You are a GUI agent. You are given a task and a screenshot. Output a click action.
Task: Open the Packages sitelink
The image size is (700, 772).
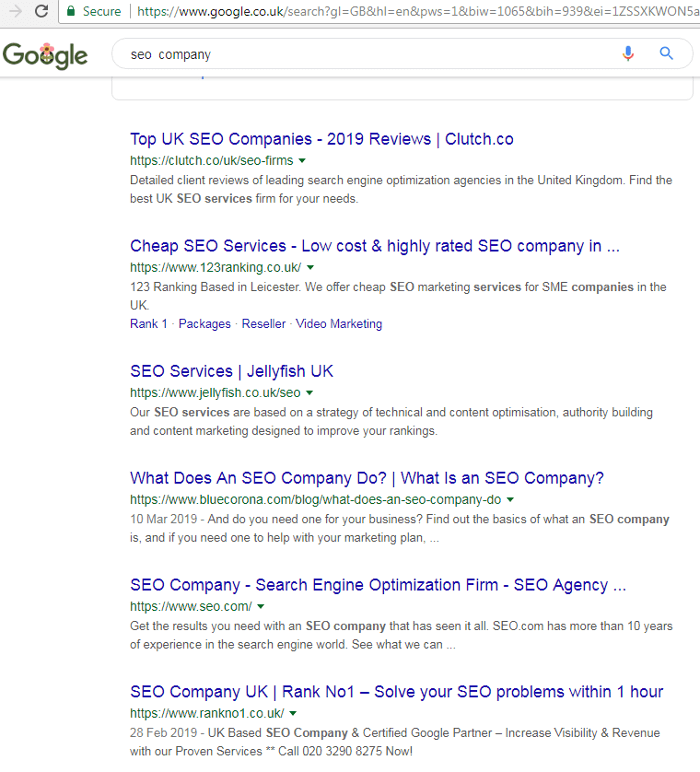coord(204,324)
